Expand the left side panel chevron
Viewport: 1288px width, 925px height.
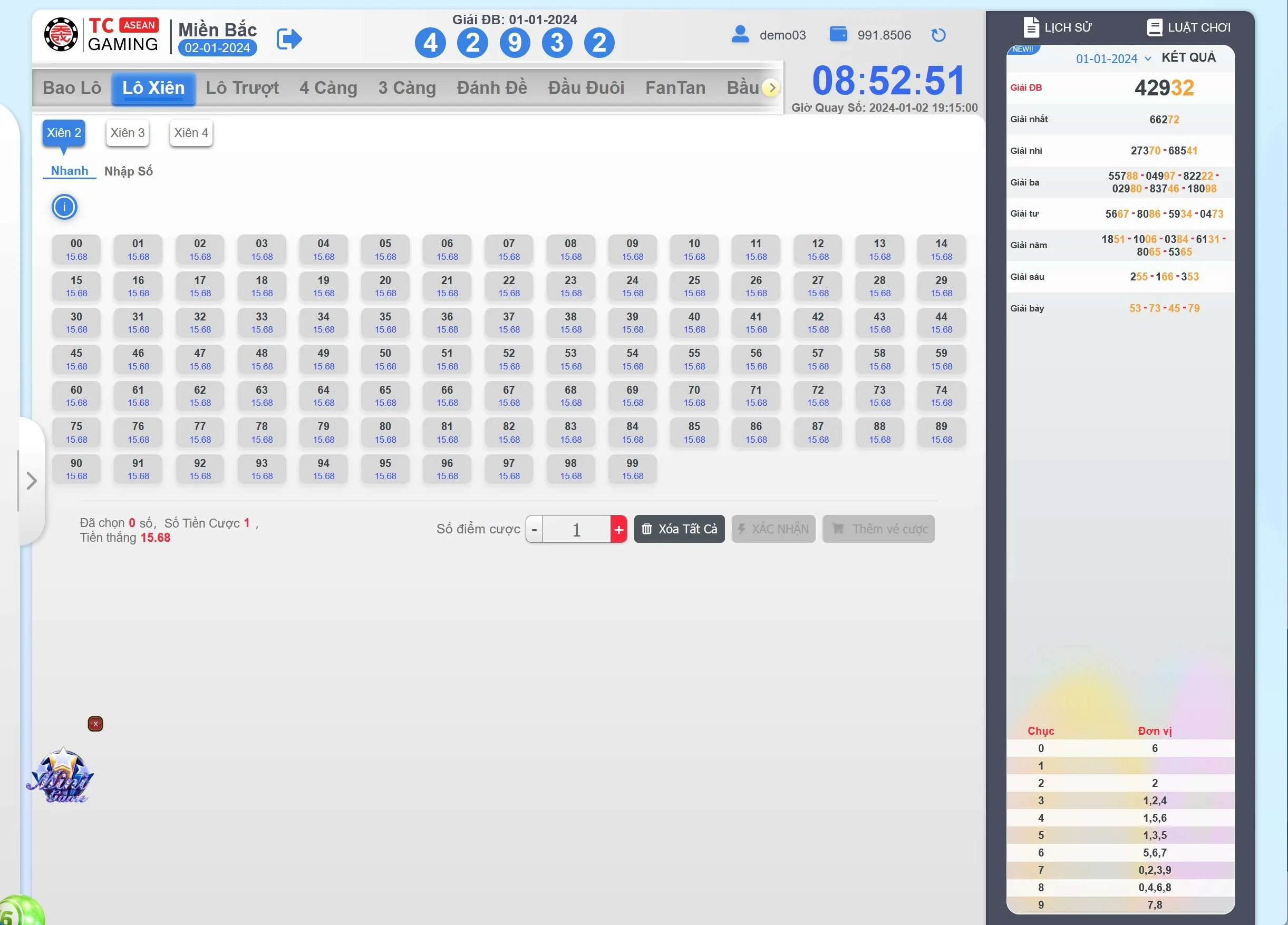[x=32, y=481]
